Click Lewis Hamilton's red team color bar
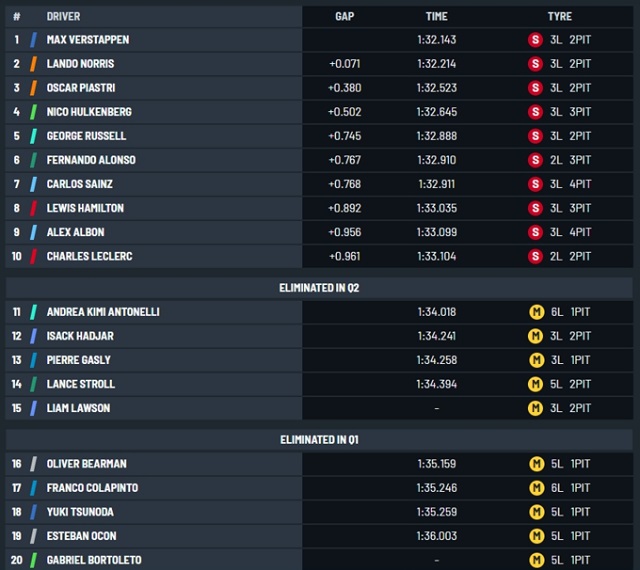640x570 pixels. pyautogui.click(x=34, y=208)
